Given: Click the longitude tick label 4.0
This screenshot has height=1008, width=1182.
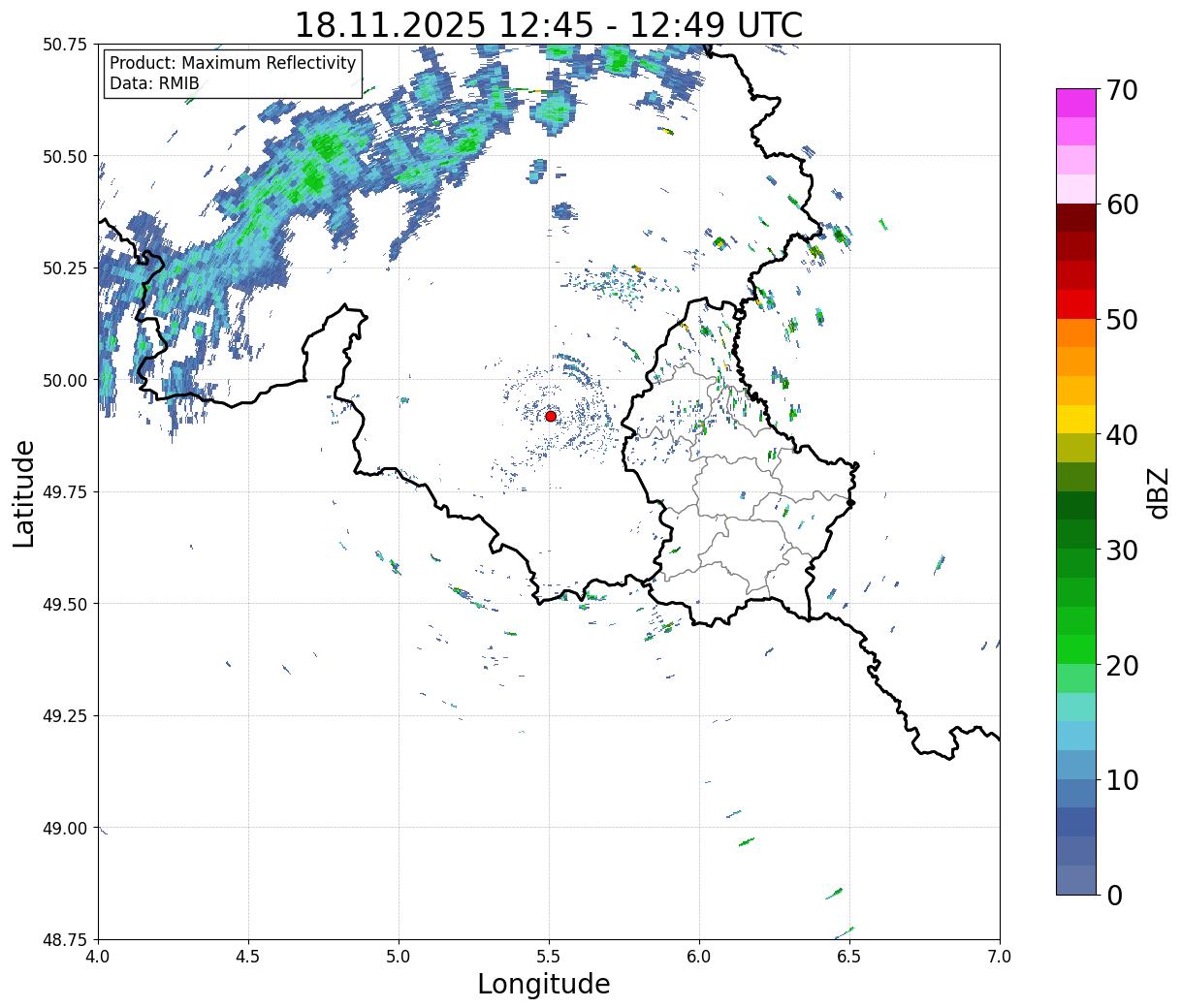Looking at the screenshot, I should coord(98,957).
